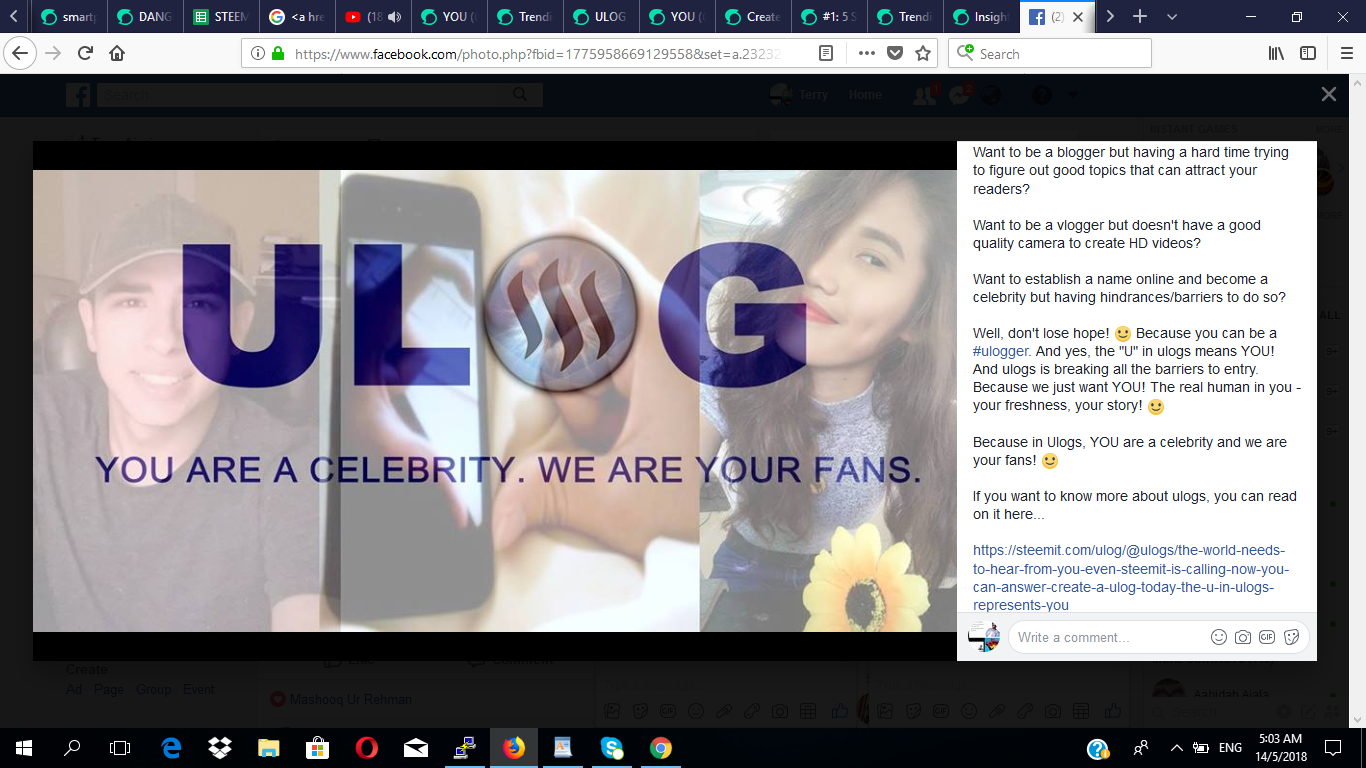Post a sticker in comment
Screen dimensions: 1366x768
click(x=1291, y=637)
